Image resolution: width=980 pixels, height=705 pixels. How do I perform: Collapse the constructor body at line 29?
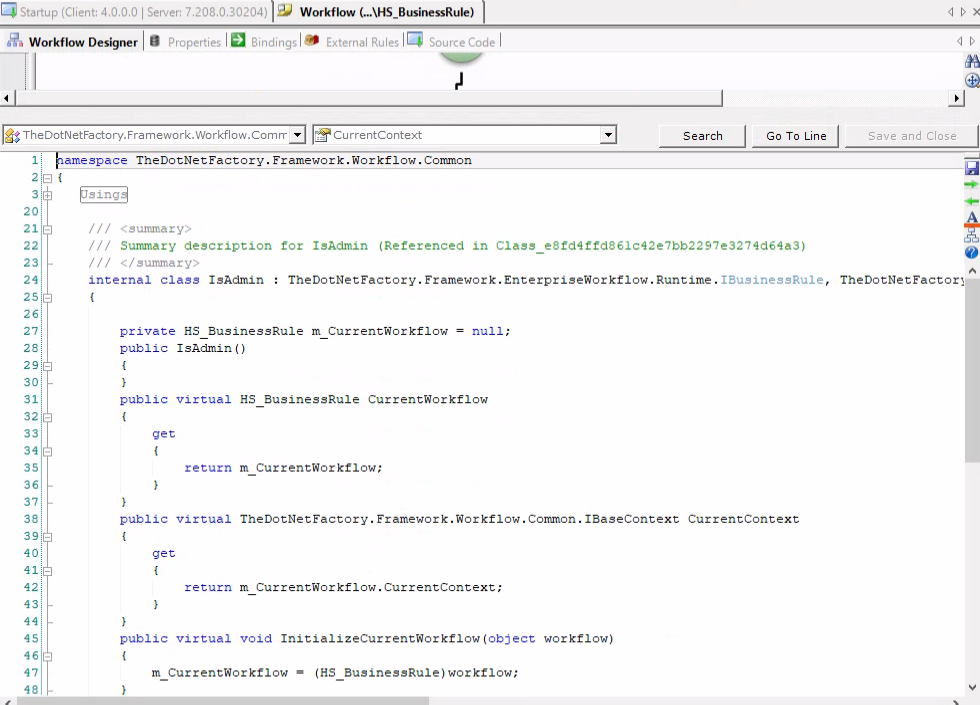coord(48,366)
